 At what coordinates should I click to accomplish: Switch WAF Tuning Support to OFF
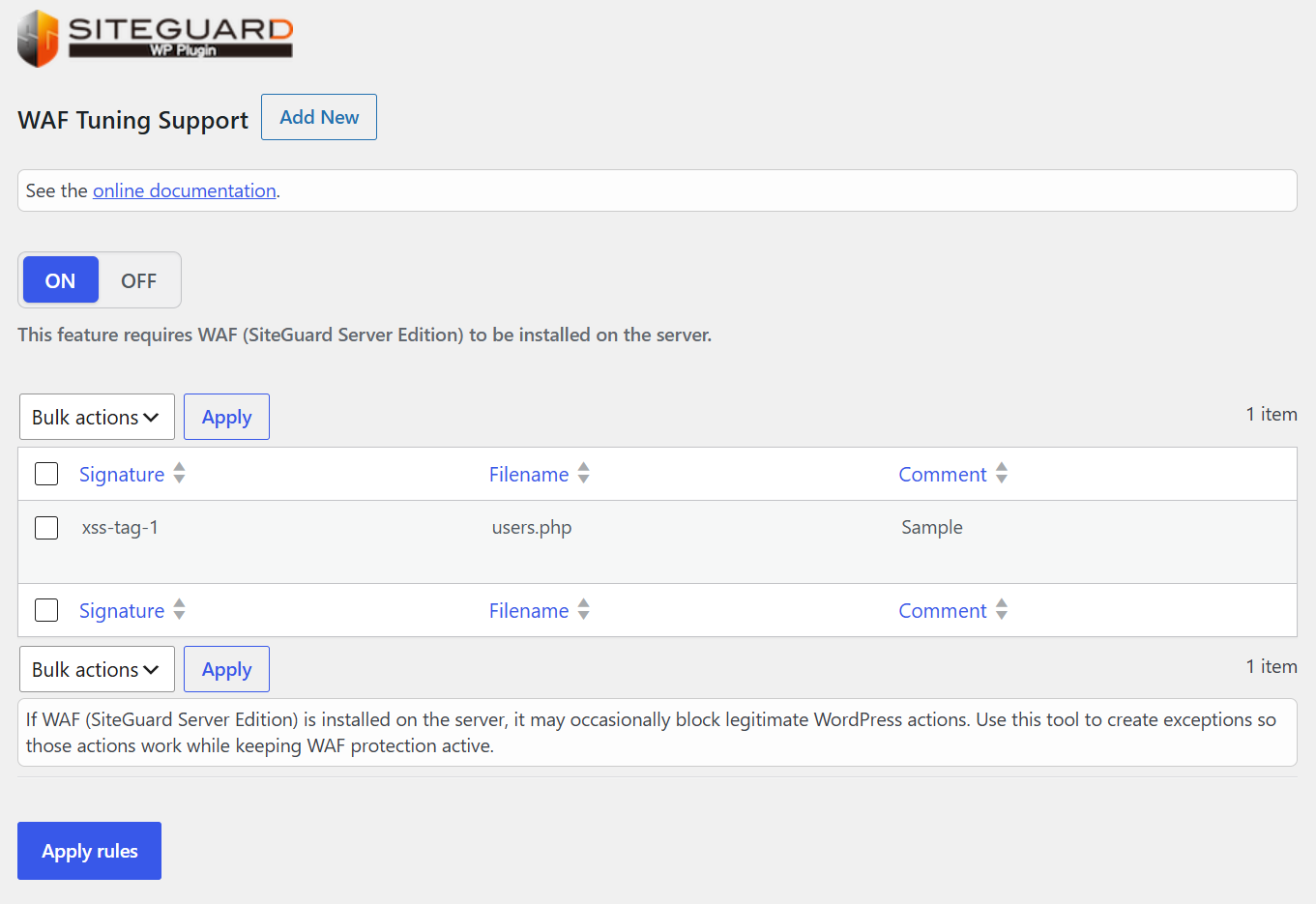[138, 280]
